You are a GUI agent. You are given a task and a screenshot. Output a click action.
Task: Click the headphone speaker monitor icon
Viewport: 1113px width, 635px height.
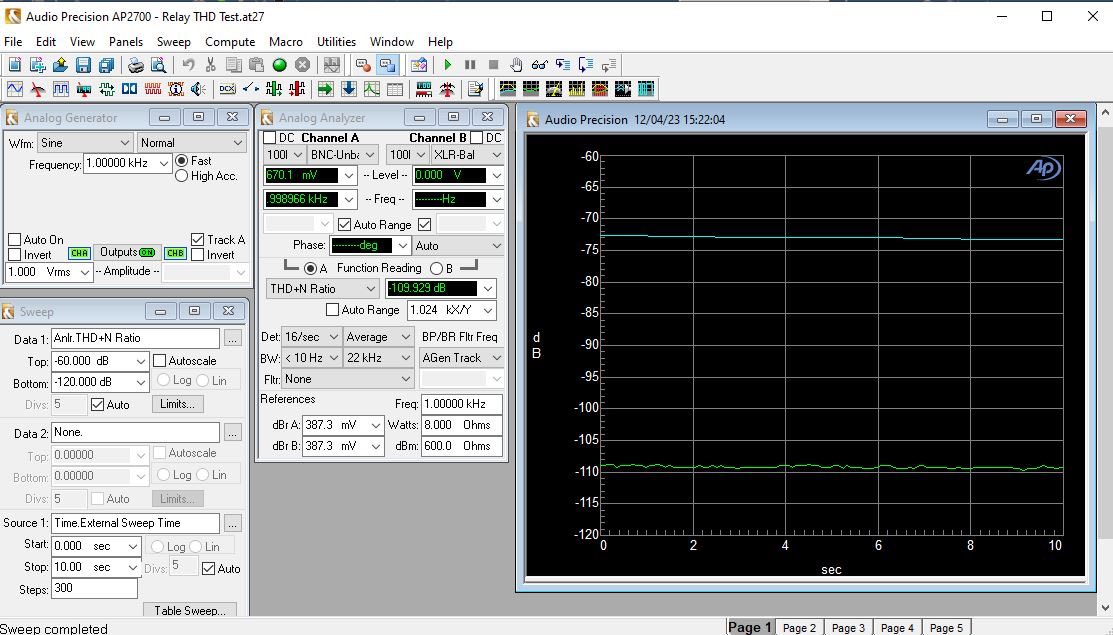[x=198, y=89]
